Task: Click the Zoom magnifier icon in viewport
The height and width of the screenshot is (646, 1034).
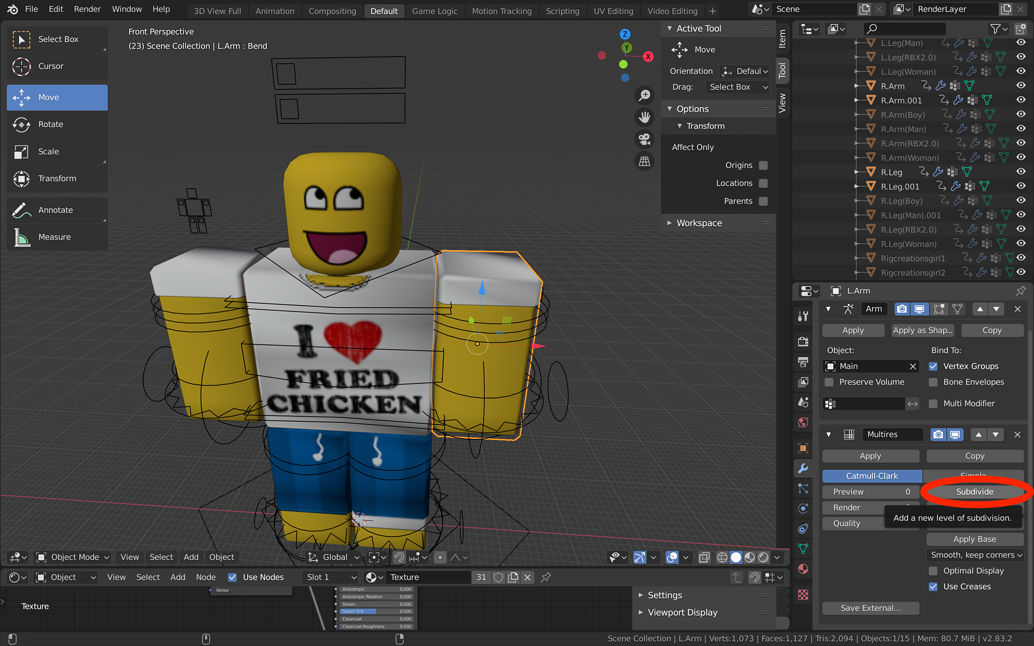Action: point(644,95)
